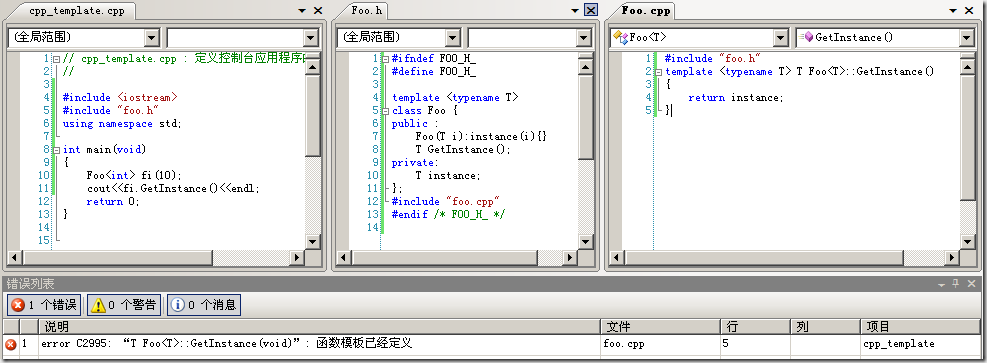Open error list panel position dropdown arrow
987x363 pixels.
[x=942, y=285]
